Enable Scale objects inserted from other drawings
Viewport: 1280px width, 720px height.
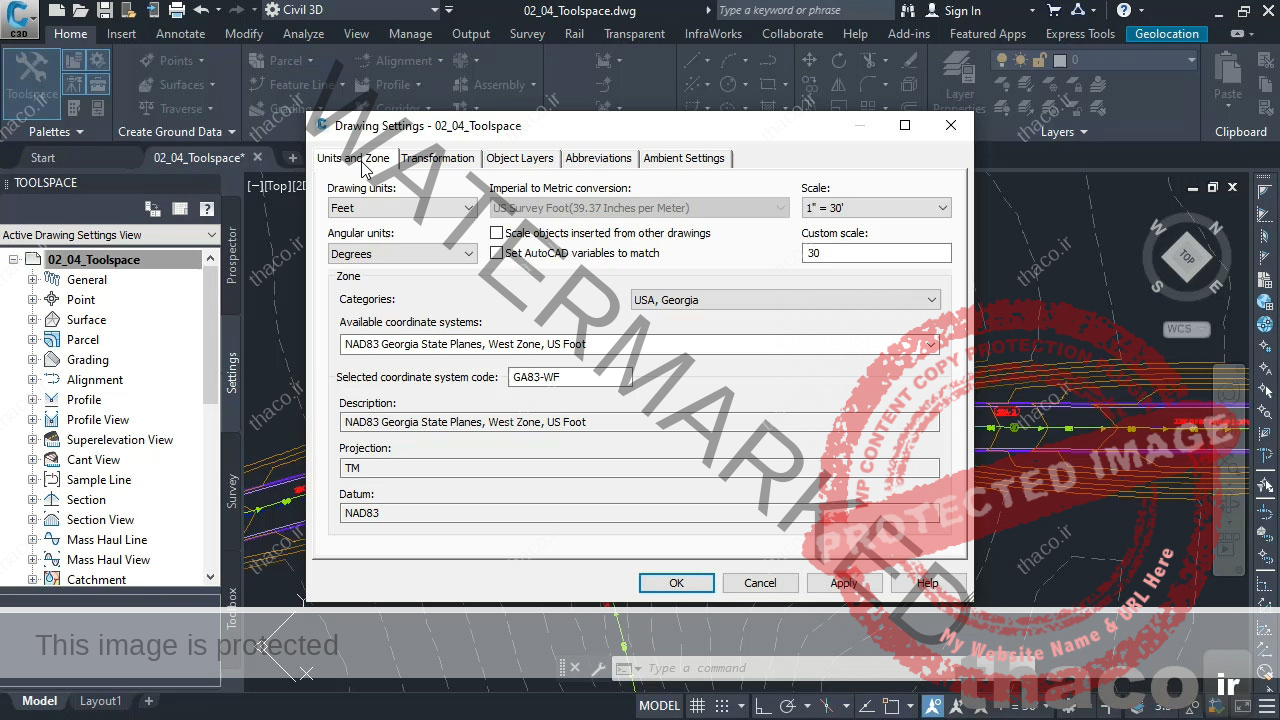click(496, 233)
